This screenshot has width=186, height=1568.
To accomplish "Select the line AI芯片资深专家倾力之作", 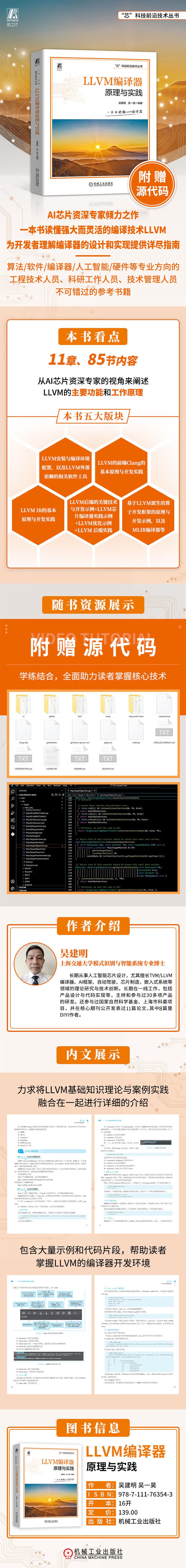I will tap(93, 214).
